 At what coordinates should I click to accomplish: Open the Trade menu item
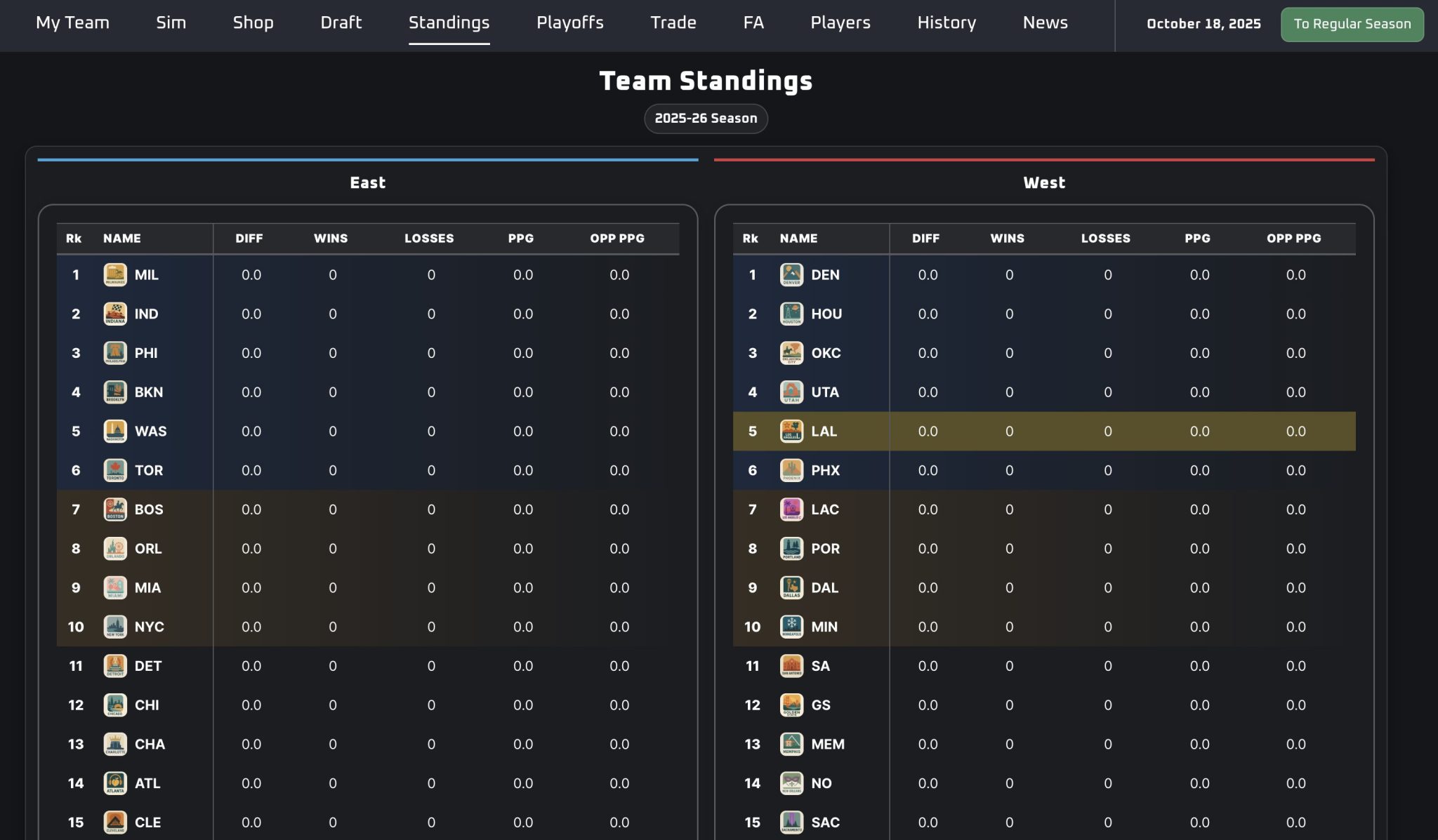(673, 22)
